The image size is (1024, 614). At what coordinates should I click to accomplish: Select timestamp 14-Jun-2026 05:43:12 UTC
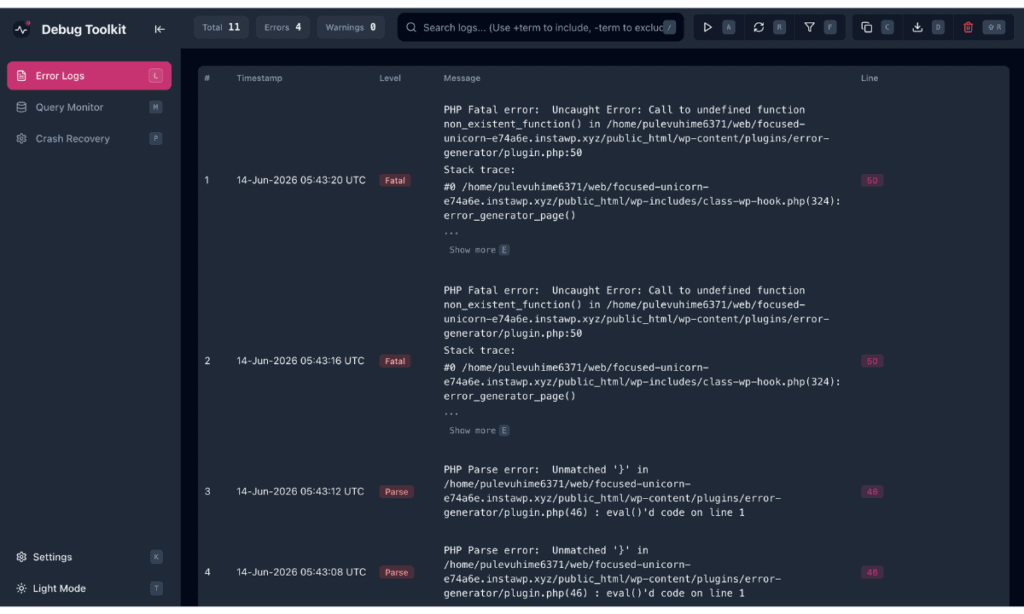point(300,491)
